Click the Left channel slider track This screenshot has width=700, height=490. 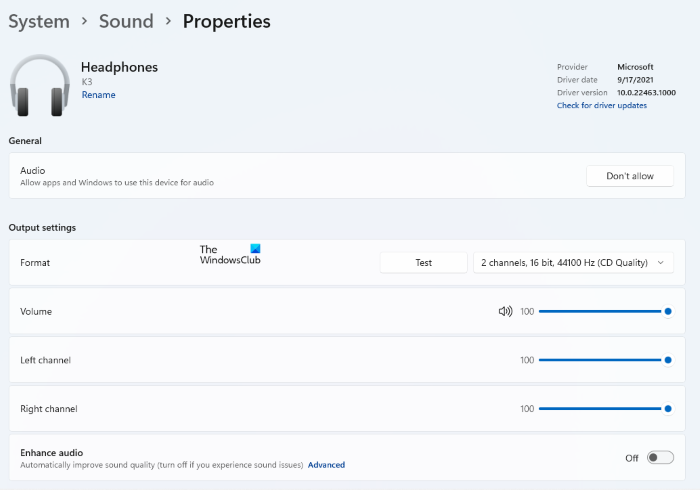(600, 360)
